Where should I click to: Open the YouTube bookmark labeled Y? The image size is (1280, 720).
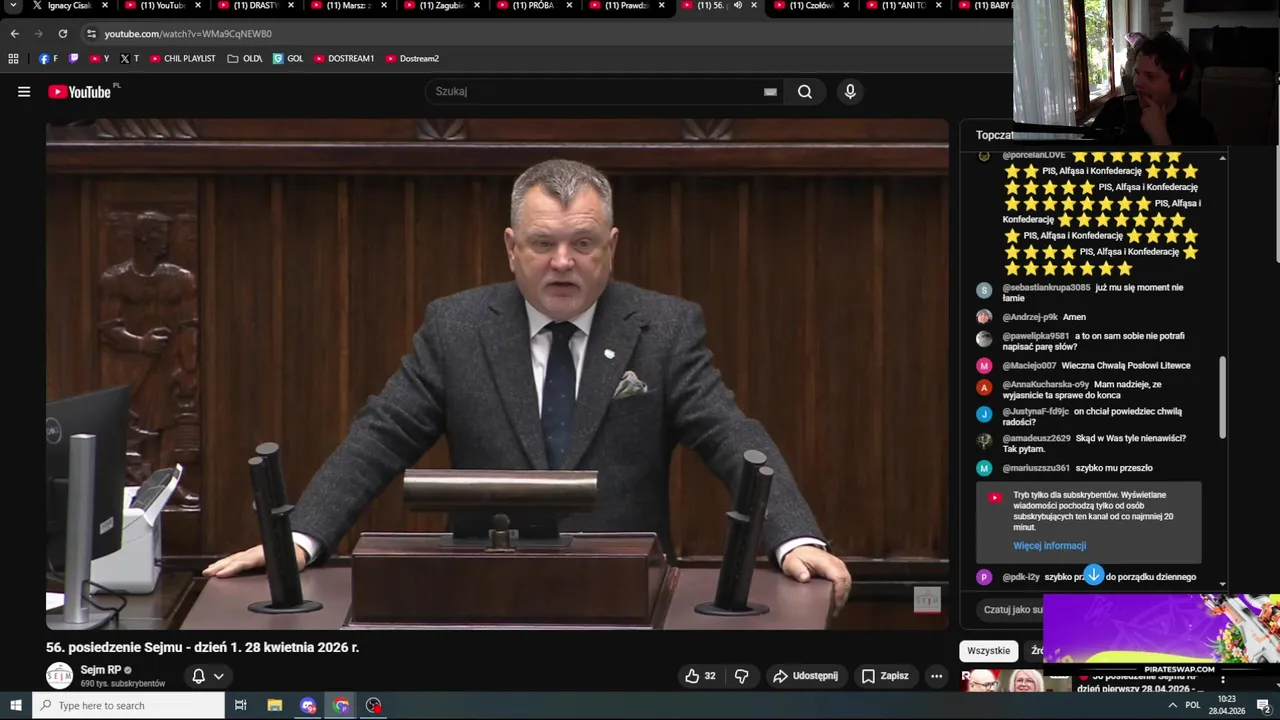[x=99, y=59]
